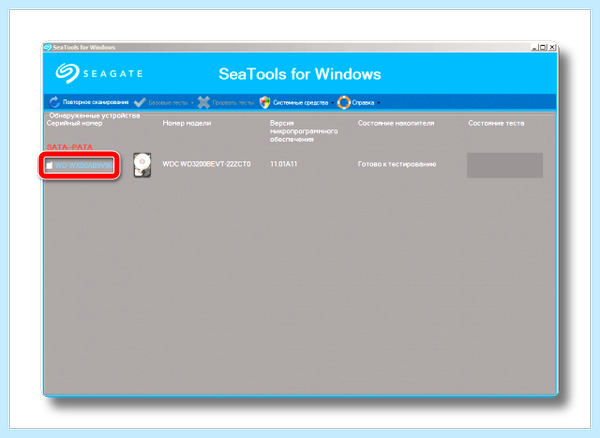Select the WDC WD3200BEVT-22ZCT0 model text
Screen dimensions: 600x438
207,164
